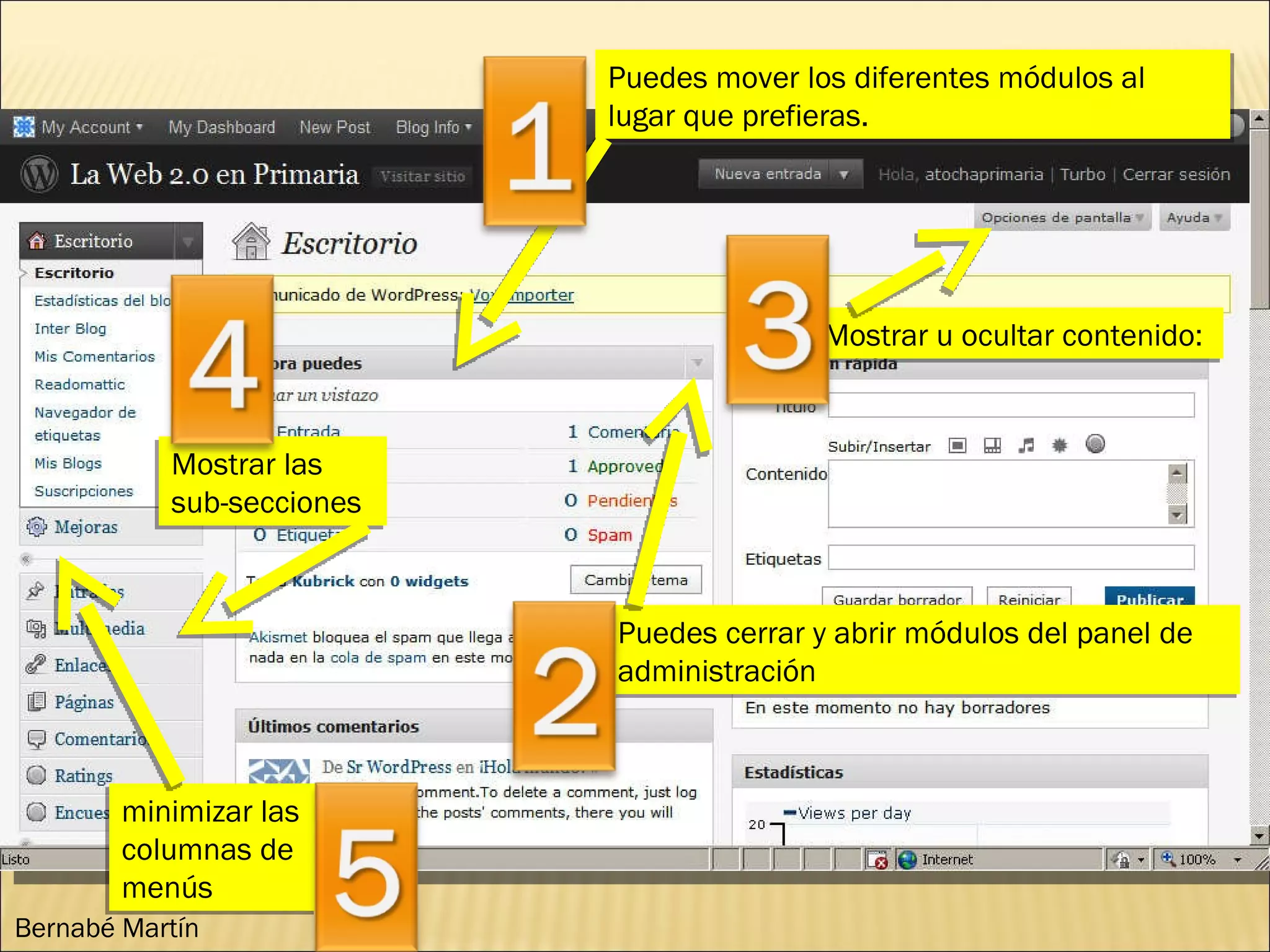The width and height of the screenshot is (1270, 952).
Task: Click the Cerrar sesión link
Action: [x=1176, y=174]
